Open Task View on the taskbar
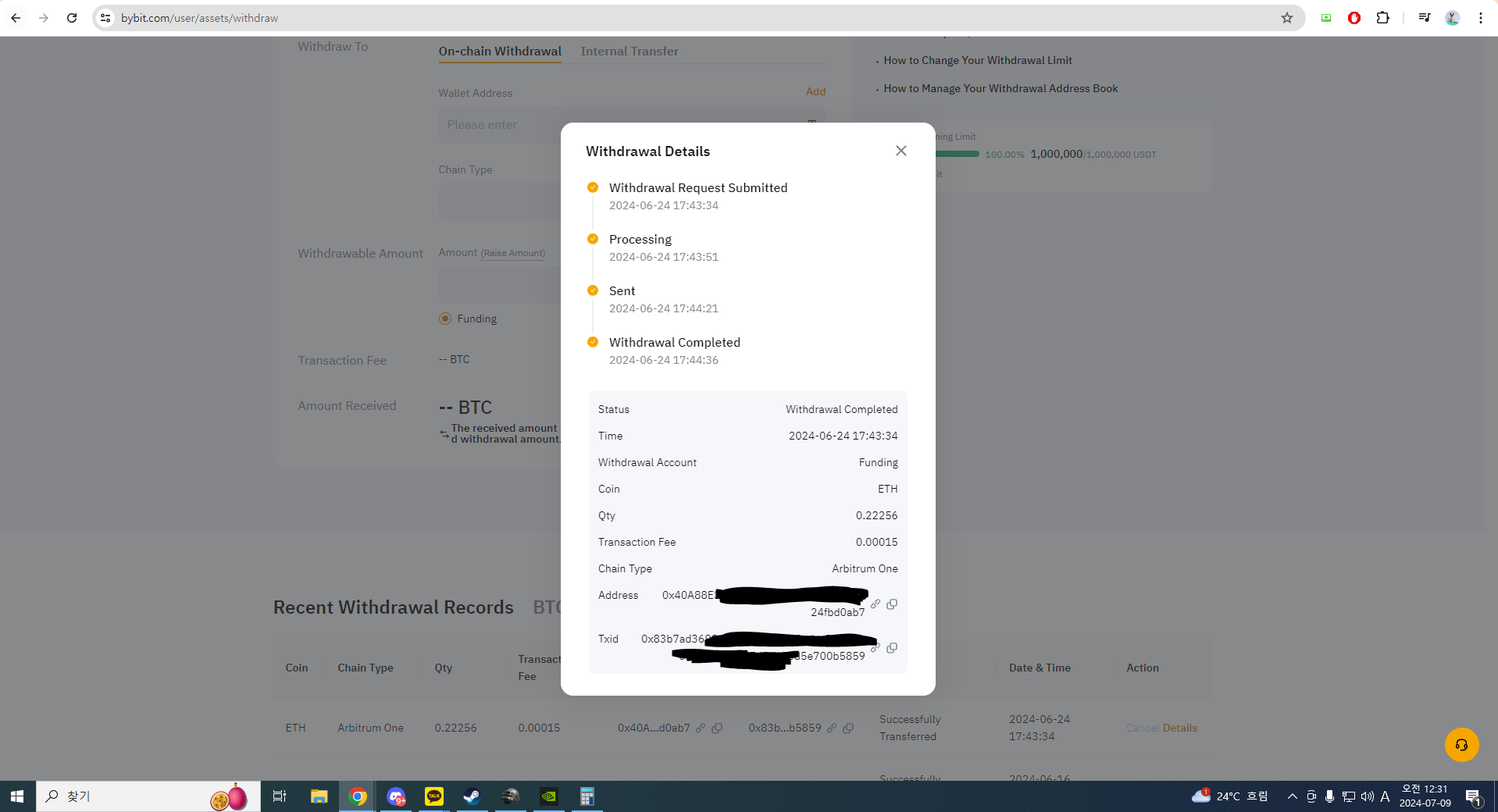1498x812 pixels. [x=280, y=796]
